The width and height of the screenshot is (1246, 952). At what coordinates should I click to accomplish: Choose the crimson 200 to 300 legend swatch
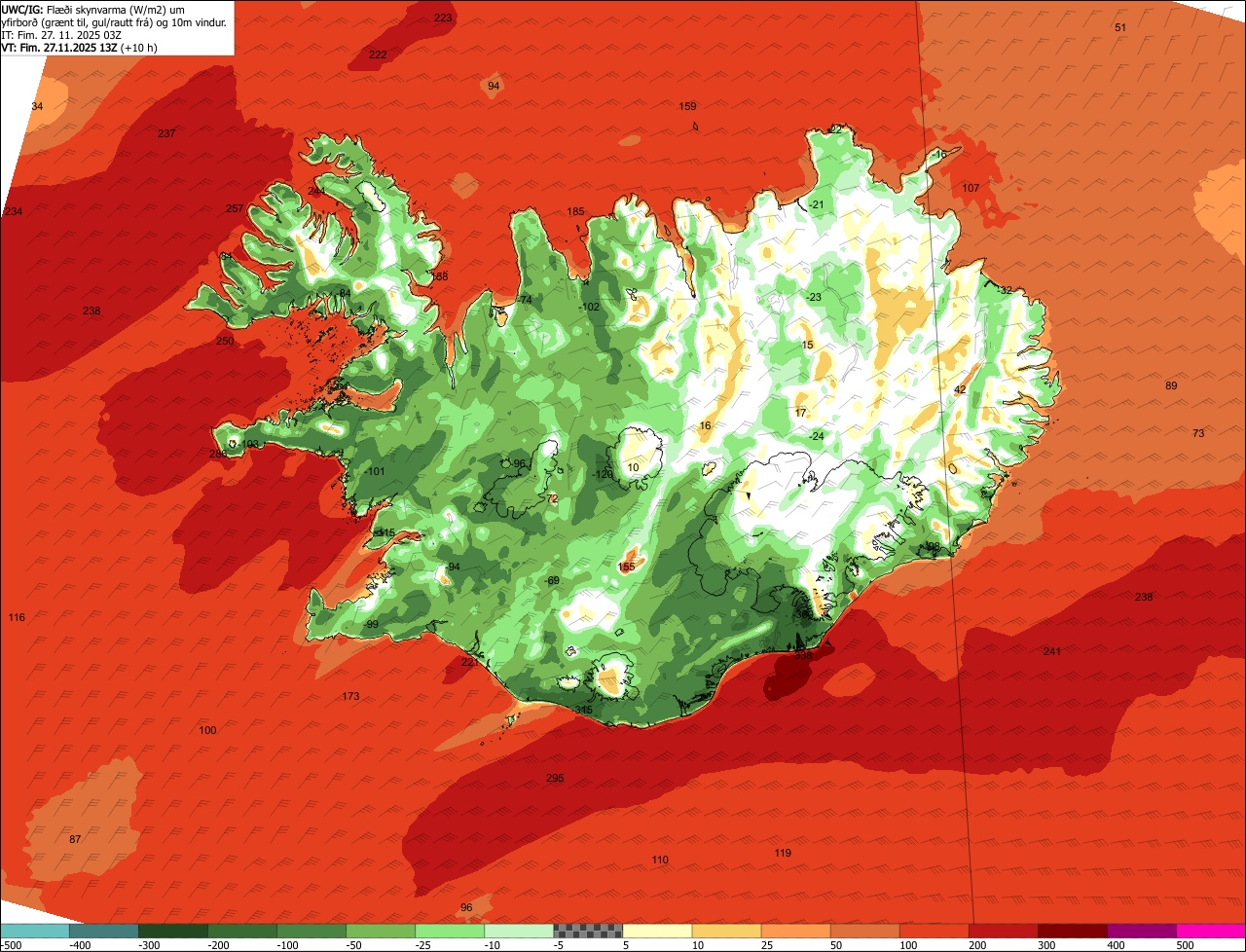click(1003, 931)
